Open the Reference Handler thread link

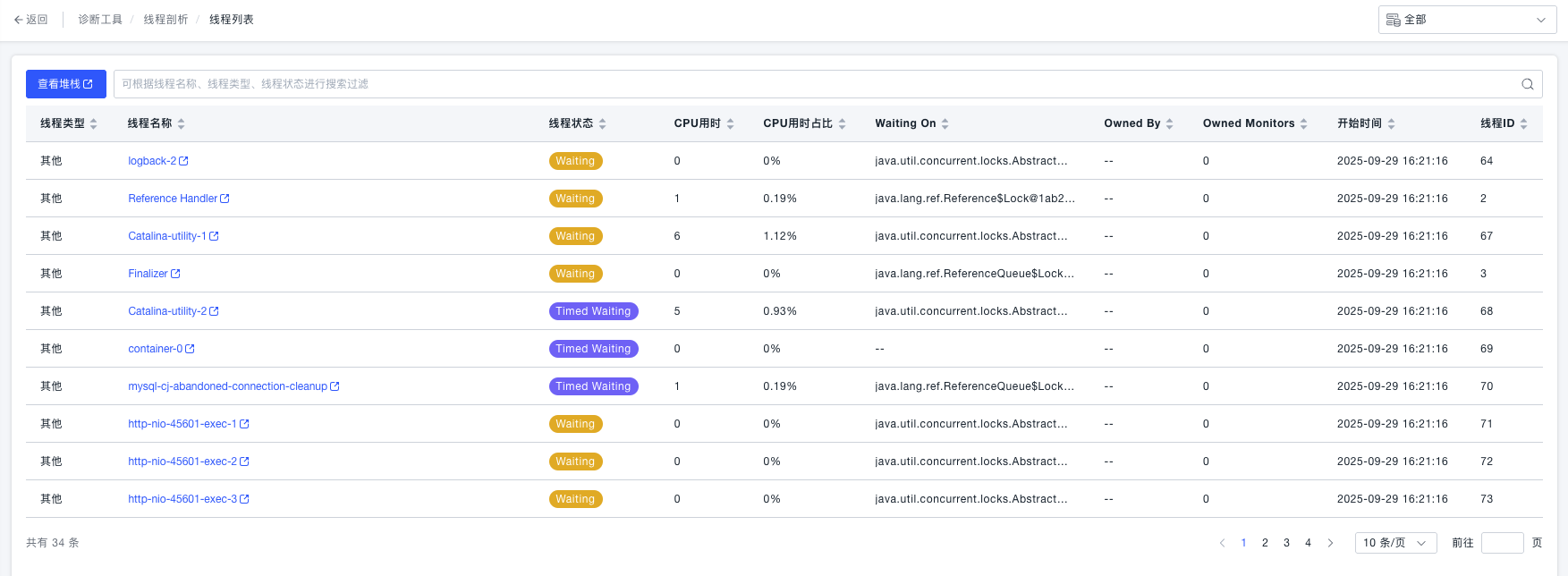click(x=173, y=199)
